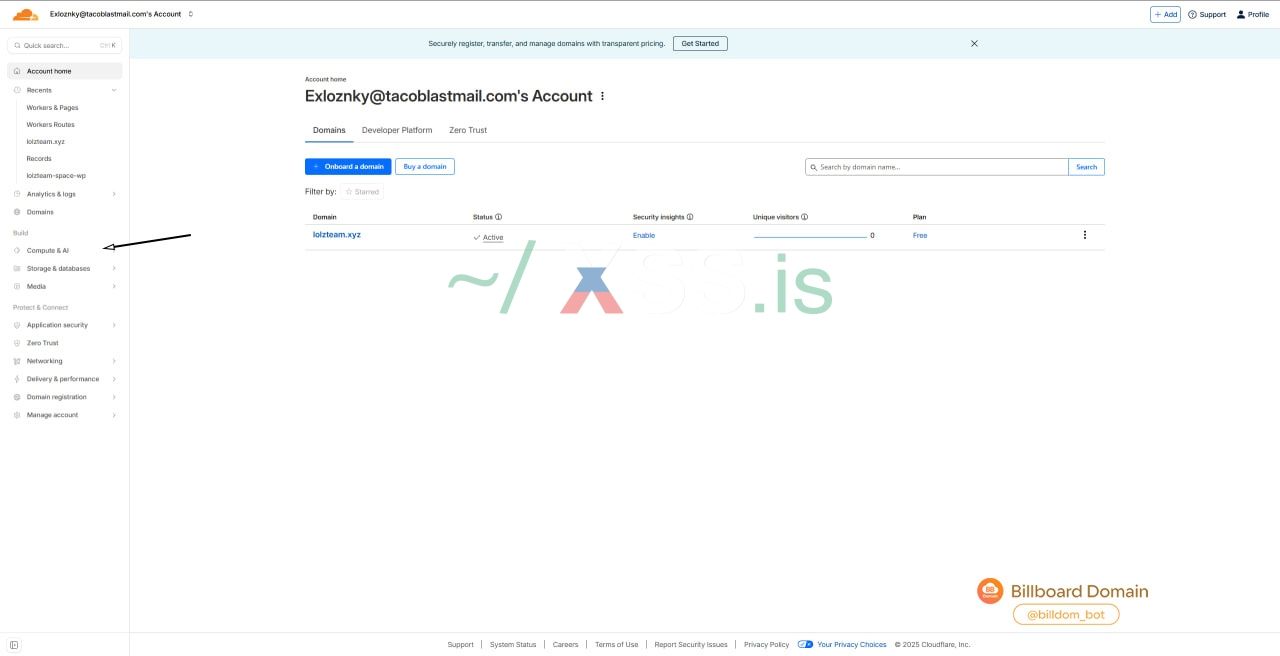Viewport: 1280px width, 656px height.
Task: Click Enable under Security insights
Action: tap(644, 236)
